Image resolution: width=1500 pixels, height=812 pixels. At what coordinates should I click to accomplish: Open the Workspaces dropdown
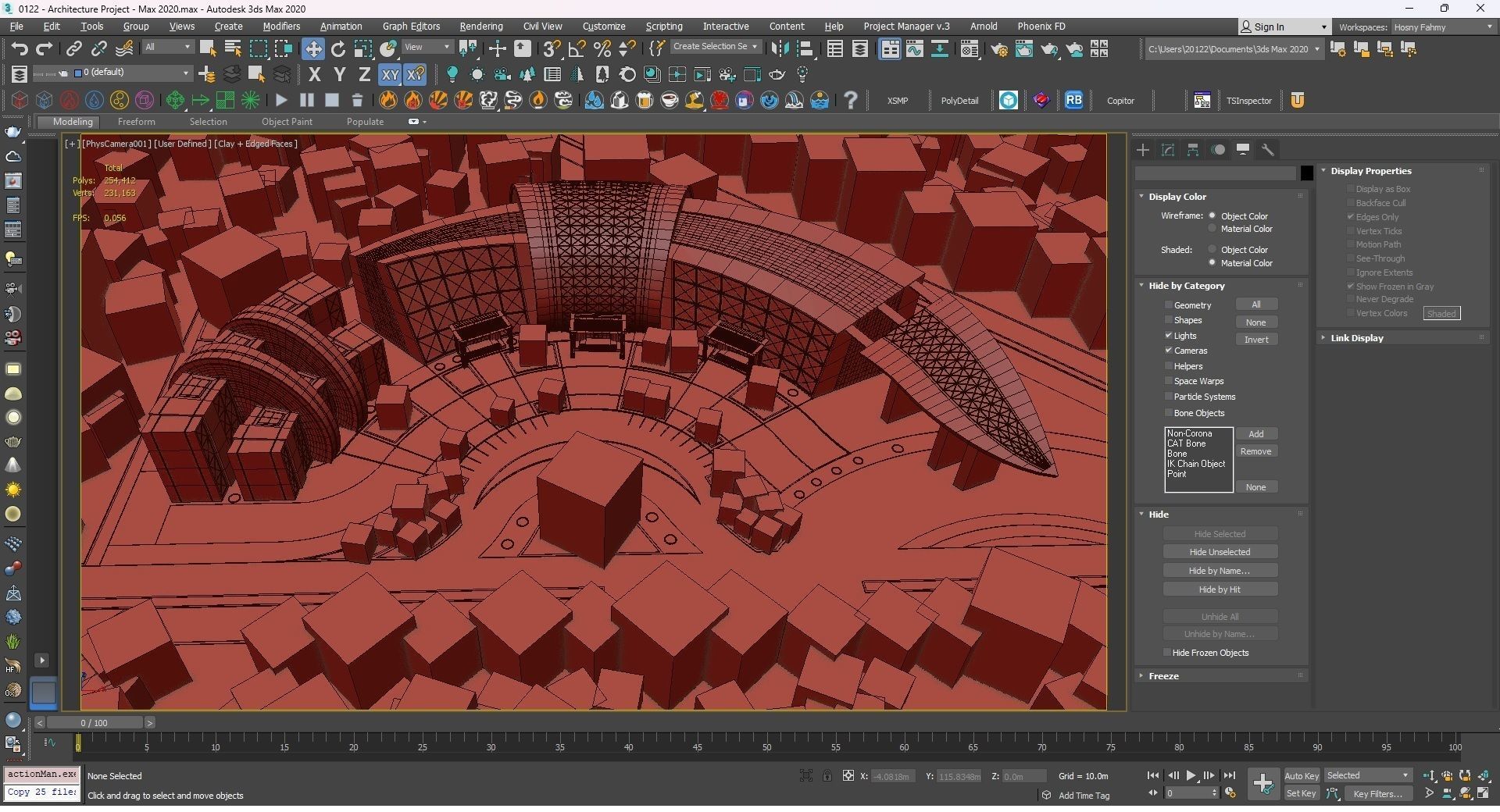pyautogui.click(x=1443, y=27)
